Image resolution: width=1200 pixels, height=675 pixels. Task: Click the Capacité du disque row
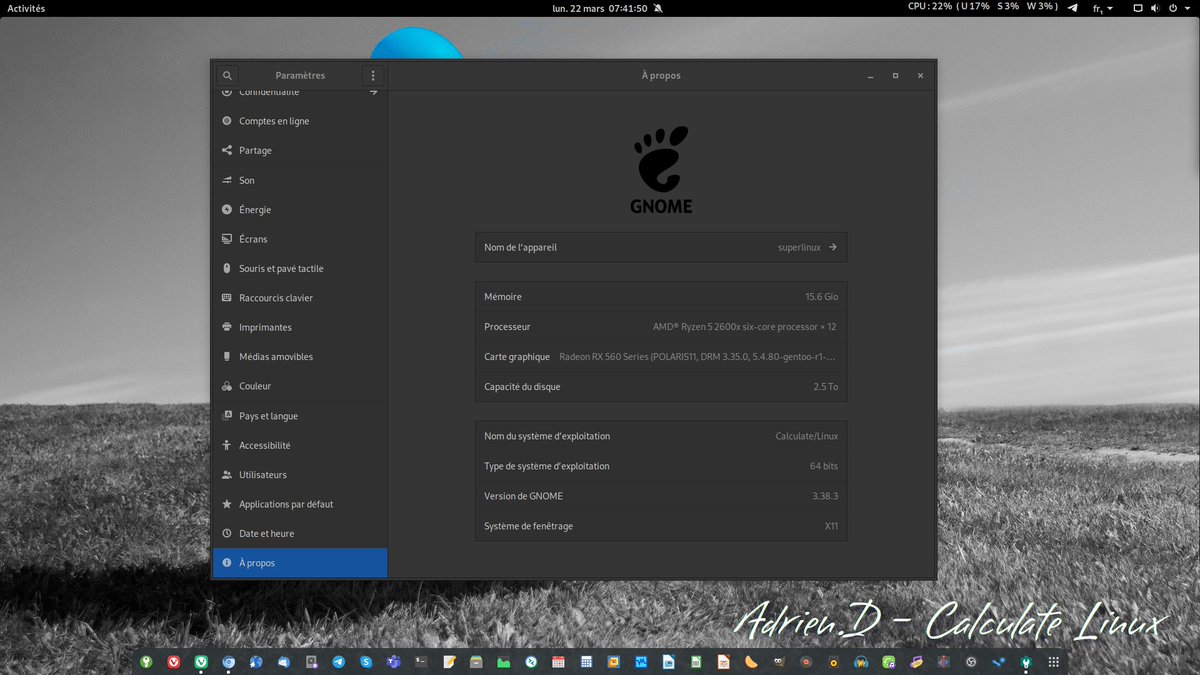[x=661, y=387]
